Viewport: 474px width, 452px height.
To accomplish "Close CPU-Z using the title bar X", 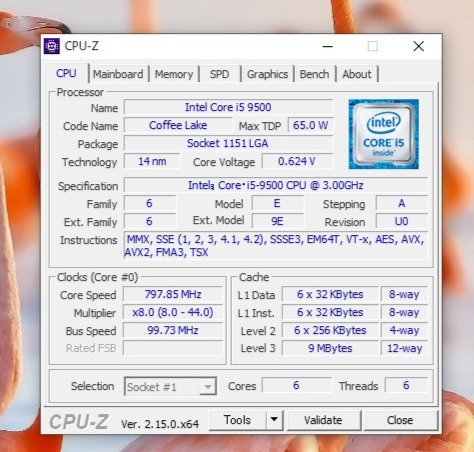I will 419,46.
